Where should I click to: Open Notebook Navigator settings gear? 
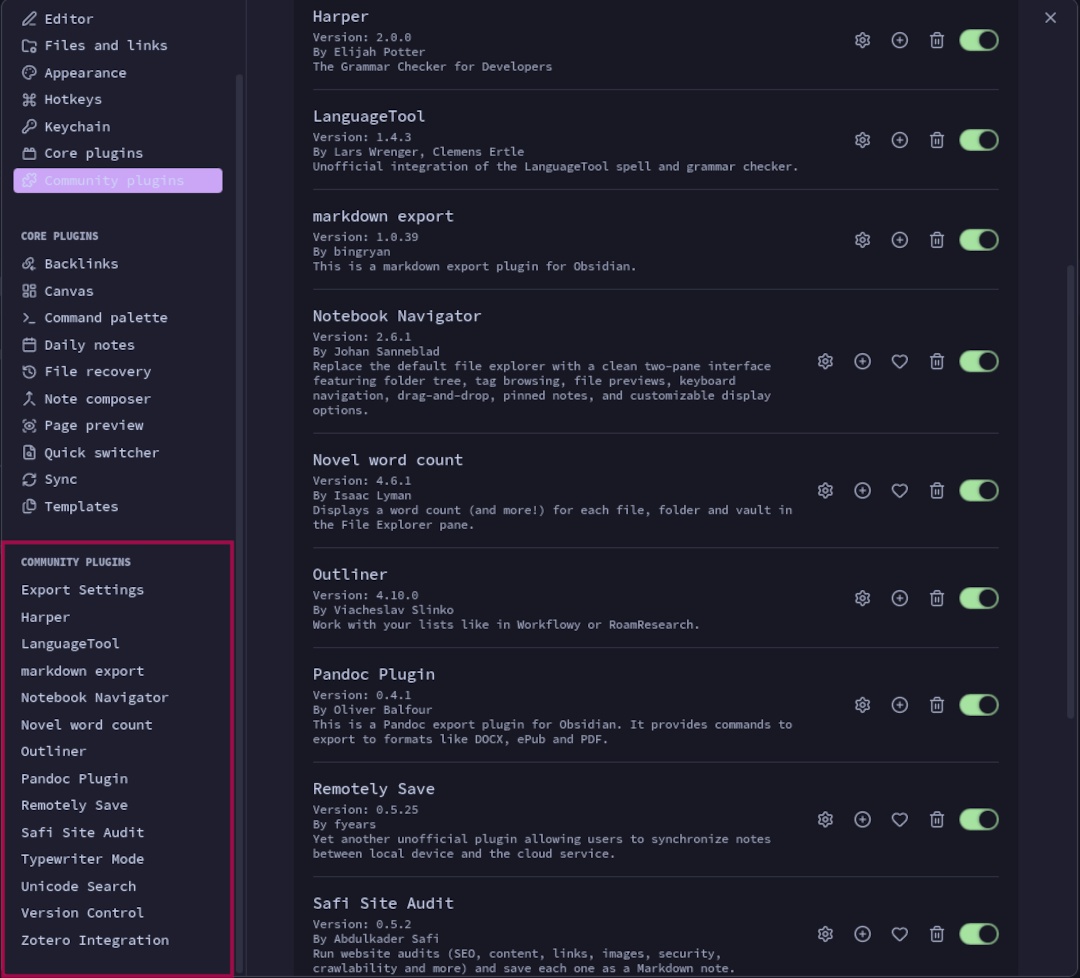pyautogui.click(x=825, y=362)
